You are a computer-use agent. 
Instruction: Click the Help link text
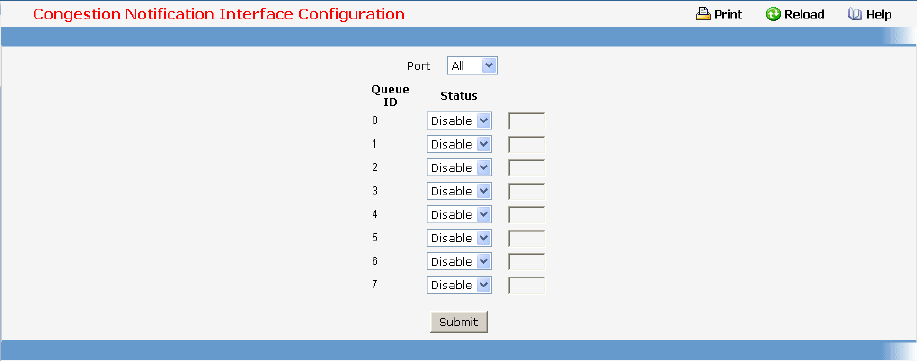[879, 15]
